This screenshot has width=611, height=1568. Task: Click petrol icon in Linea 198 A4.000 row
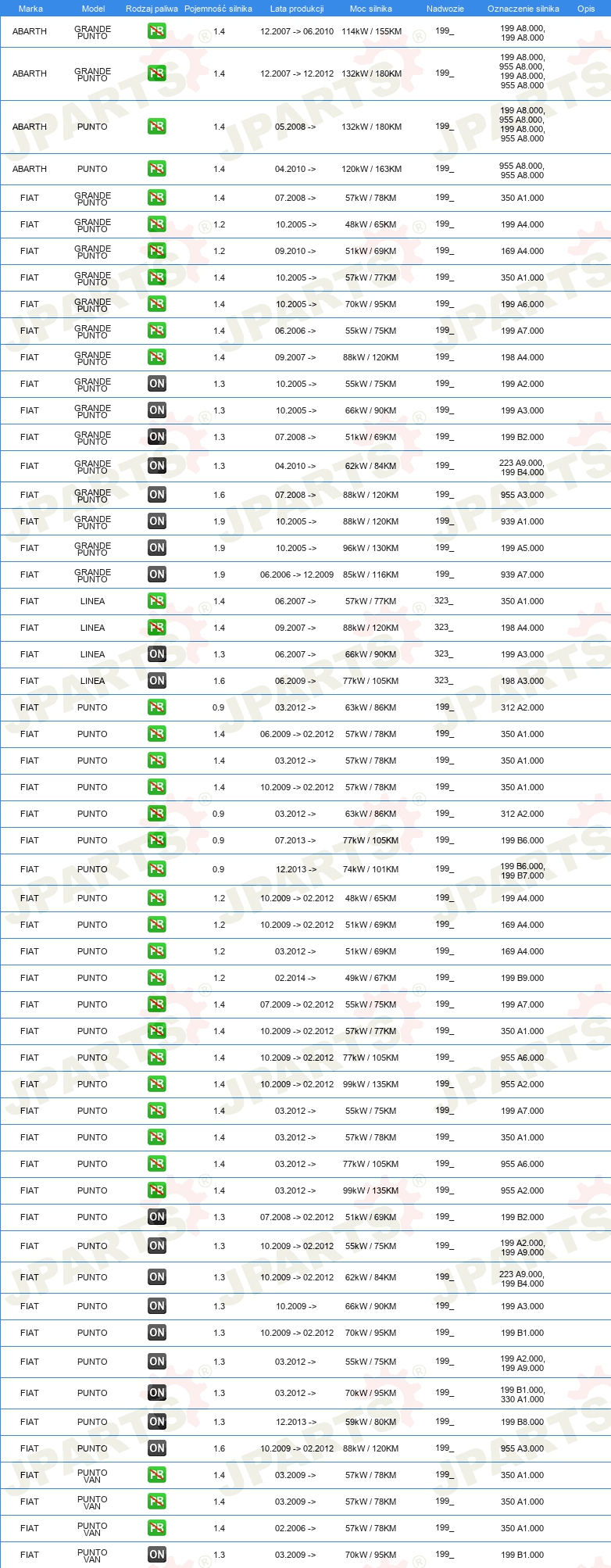tap(156, 628)
